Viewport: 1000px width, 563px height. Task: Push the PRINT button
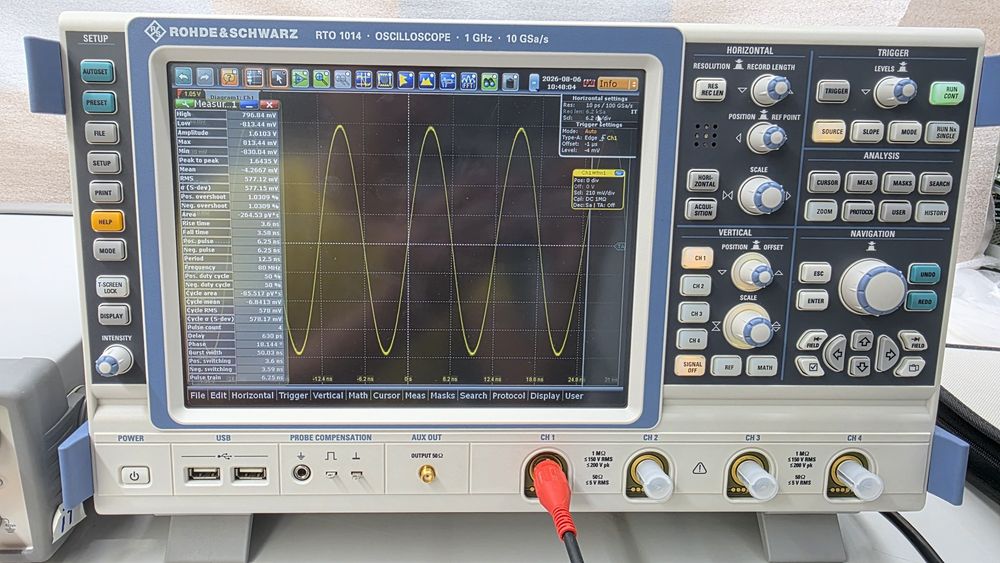[104, 193]
